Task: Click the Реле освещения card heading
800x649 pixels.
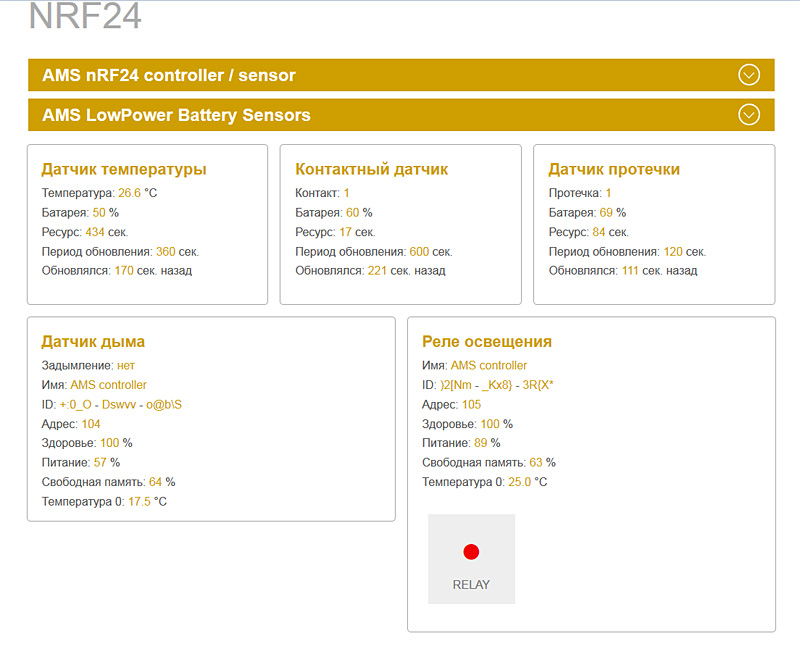Action: point(487,342)
